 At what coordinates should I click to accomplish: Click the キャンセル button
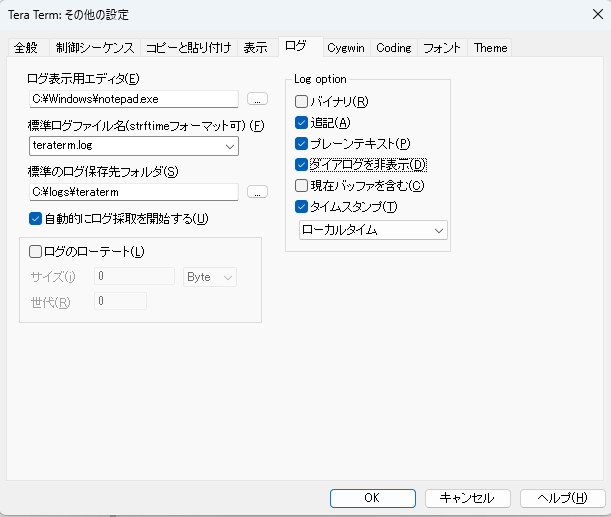[x=468, y=498]
